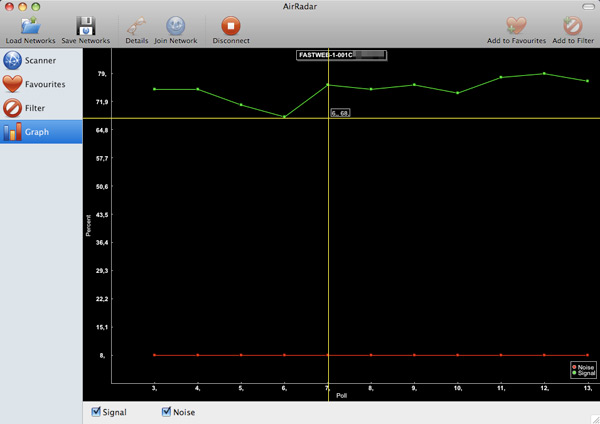600x424 pixels.
Task: Open the Favourites section in sidebar
Action: click(x=41, y=84)
